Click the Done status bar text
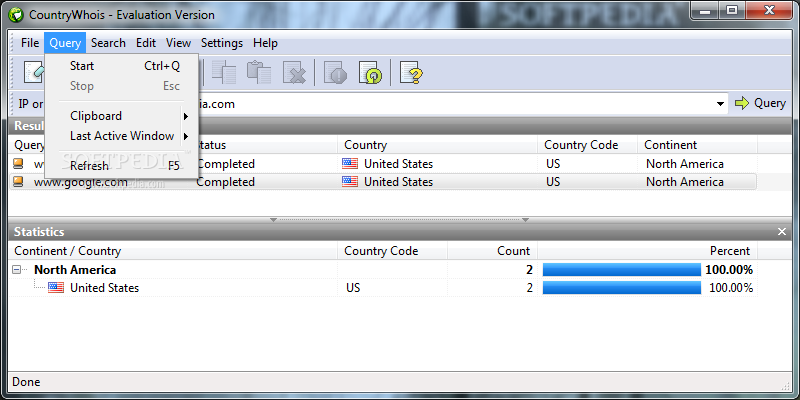 (x=26, y=382)
